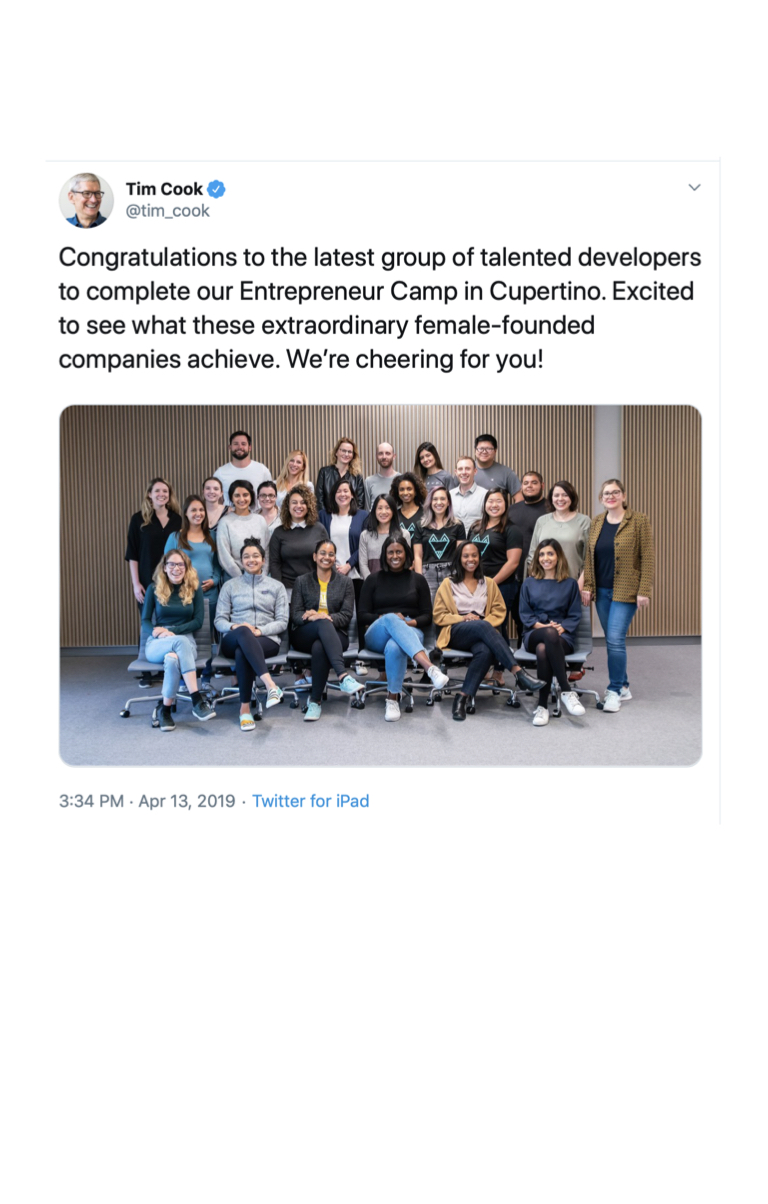768x1204 pixels.
Task: Click the blue verified badge
Action: (216, 189)
